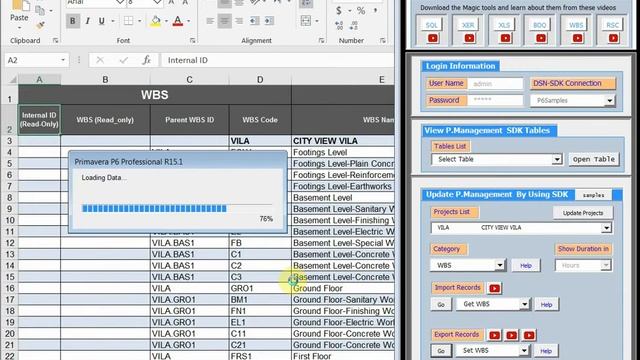Viewport: 640px width, 360px height.
Task: Apply the red font color A
Action: pos(178,21)
